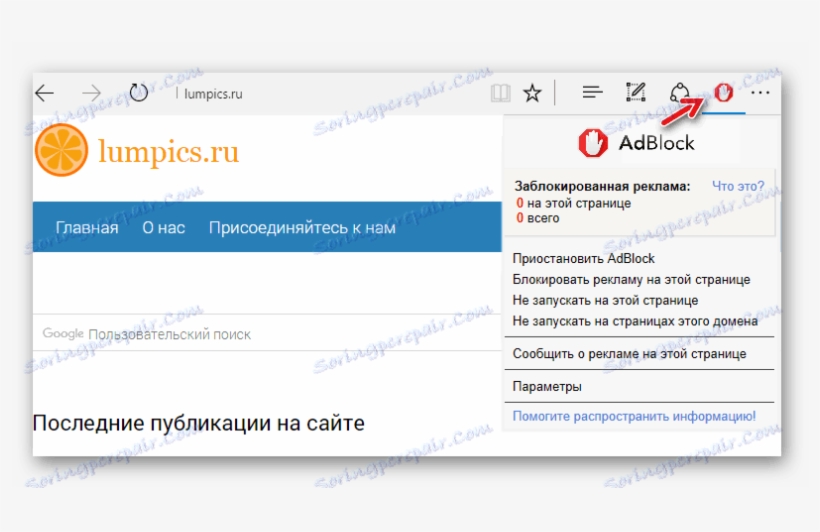Screen dimensions: 820x532
Task: Open the Hub lines icon
Action: click(x=592, y=93)
